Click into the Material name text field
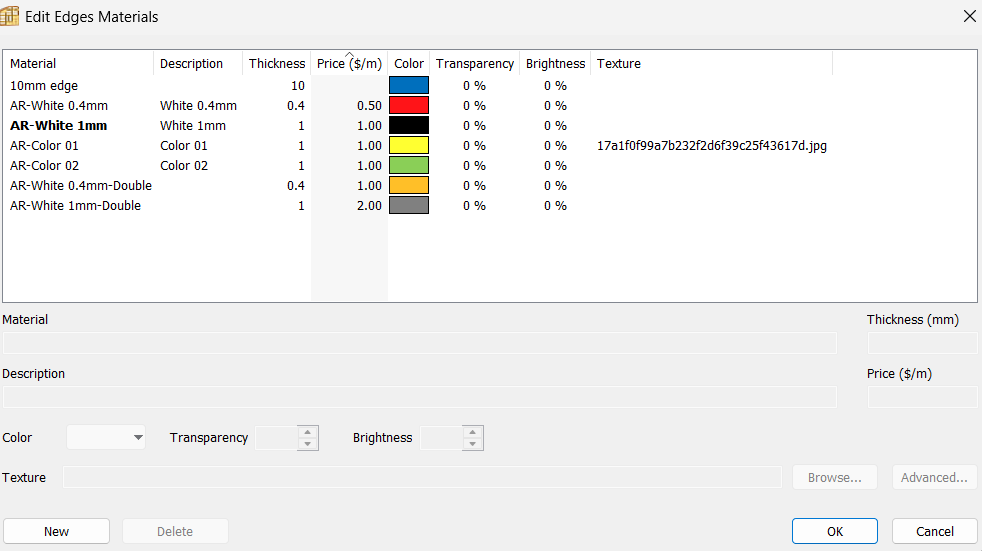This screenshot has height=551, width=982. click(419, 343)
